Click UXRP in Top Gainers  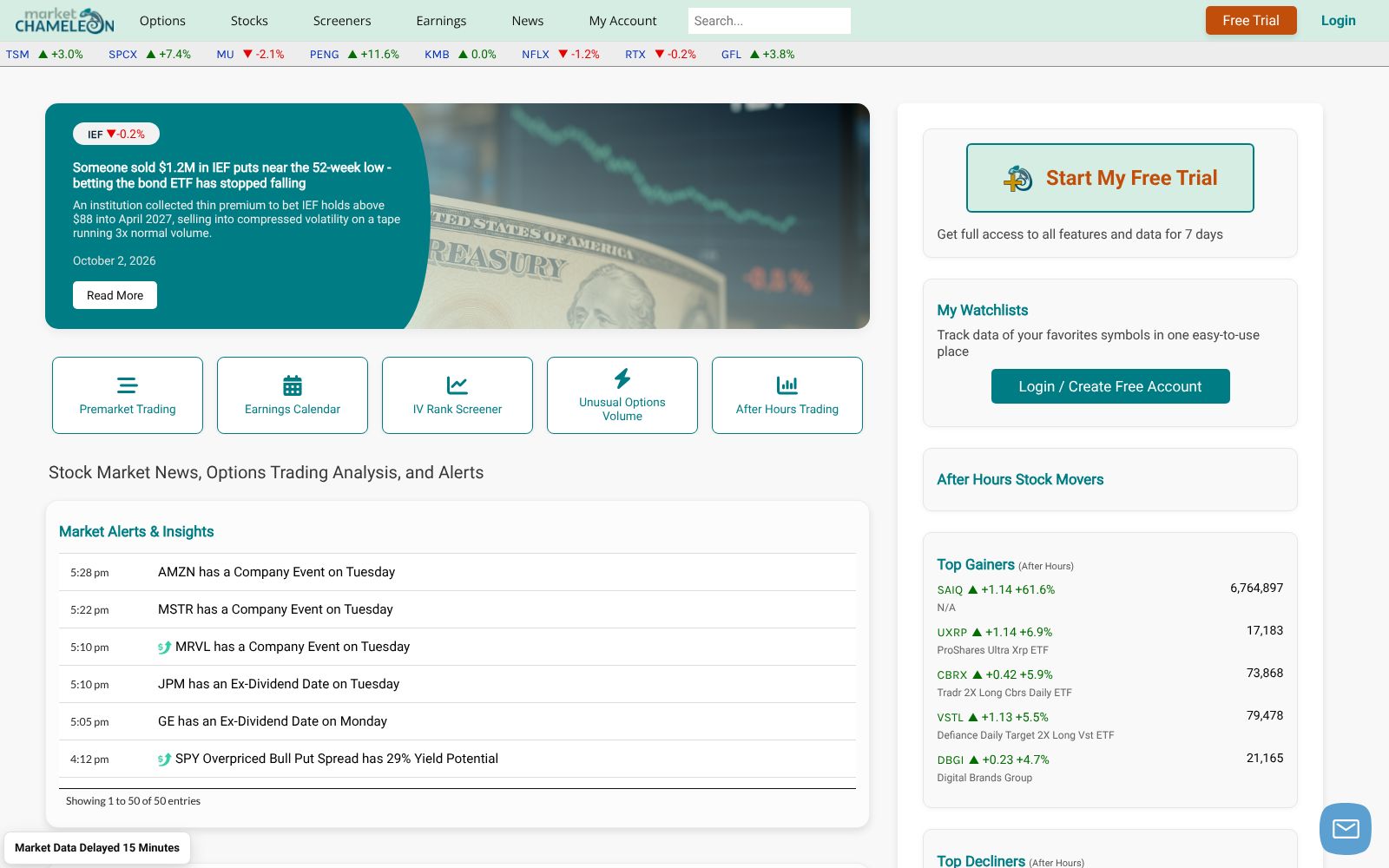[951, 633]
